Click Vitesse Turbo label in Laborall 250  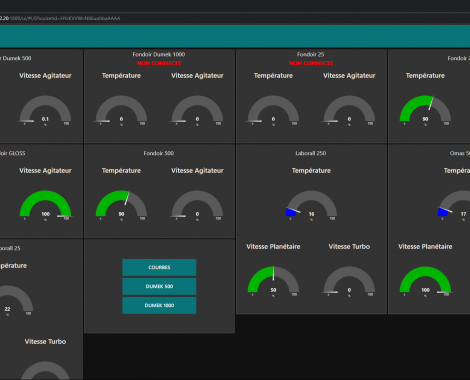pos(349,246)
